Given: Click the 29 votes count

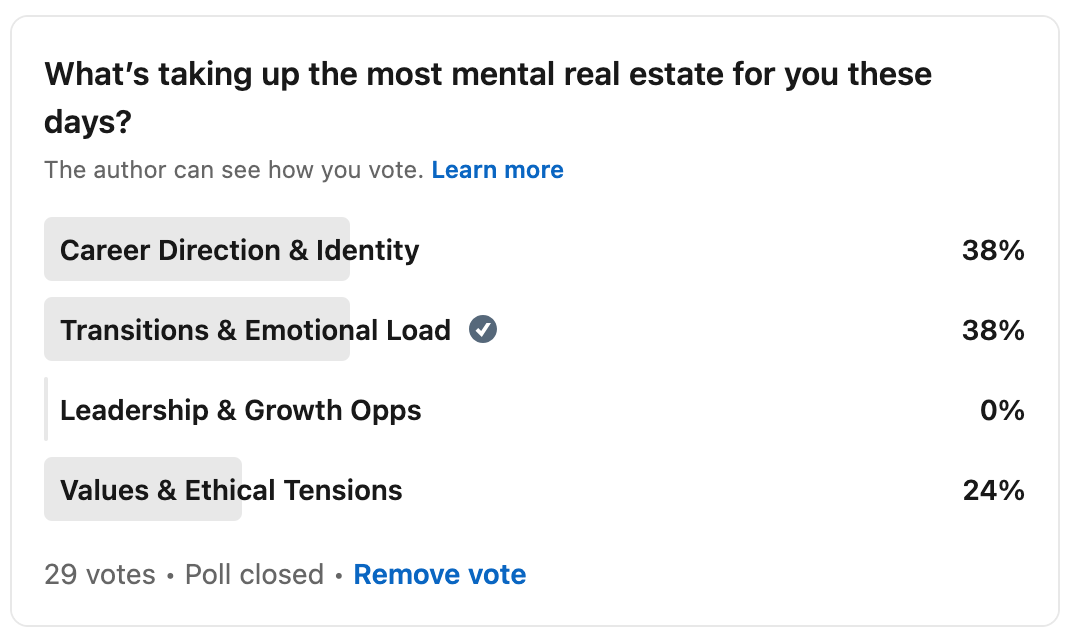Looking at the screenshot, I should click(100, 575).
